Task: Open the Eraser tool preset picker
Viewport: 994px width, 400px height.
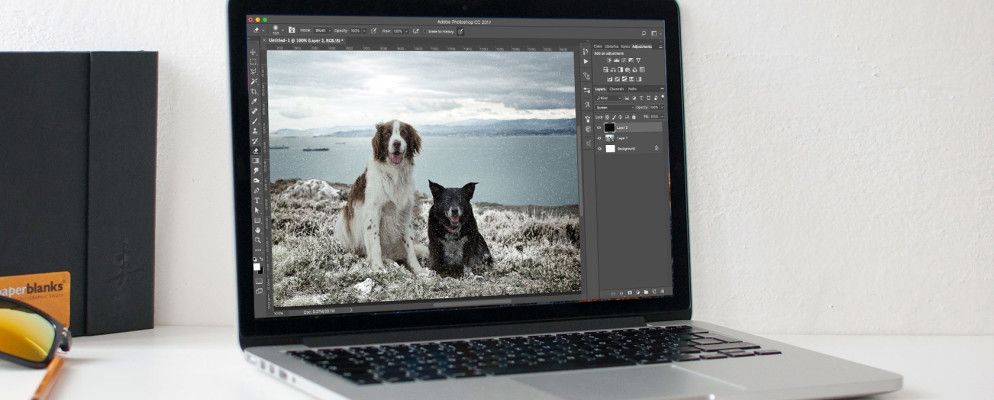Action: pos(256,30)
